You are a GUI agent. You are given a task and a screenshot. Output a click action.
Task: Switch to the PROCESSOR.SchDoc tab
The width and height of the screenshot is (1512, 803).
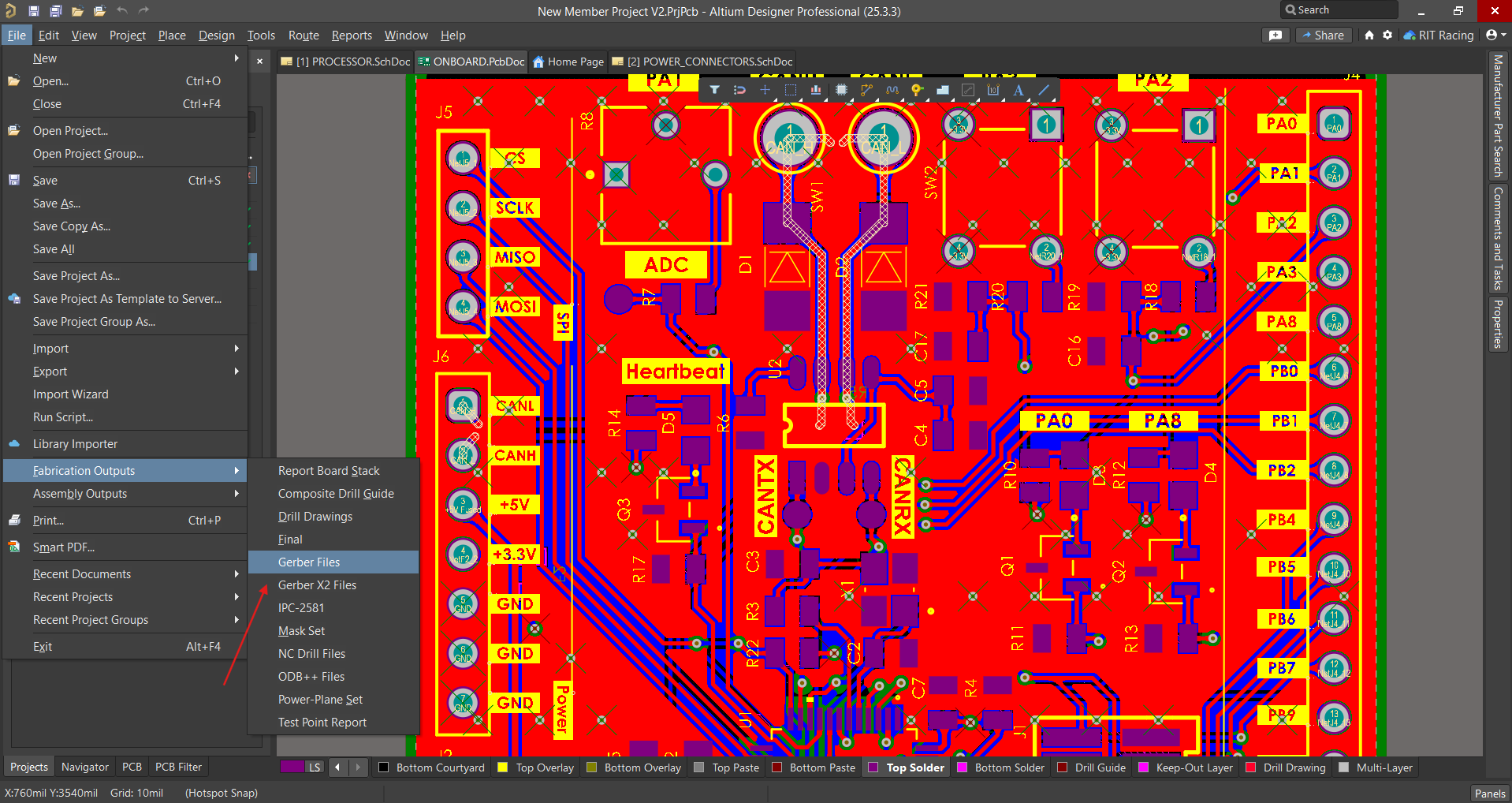(x=345, y=62)
